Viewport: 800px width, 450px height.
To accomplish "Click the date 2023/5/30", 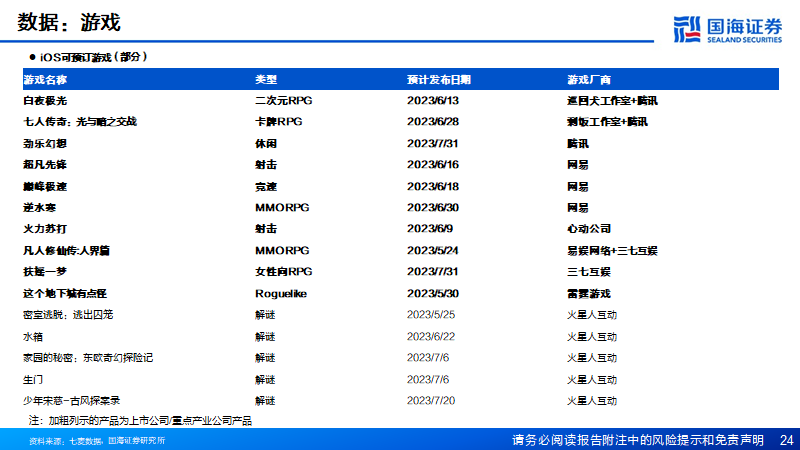I will click(433, 293).
